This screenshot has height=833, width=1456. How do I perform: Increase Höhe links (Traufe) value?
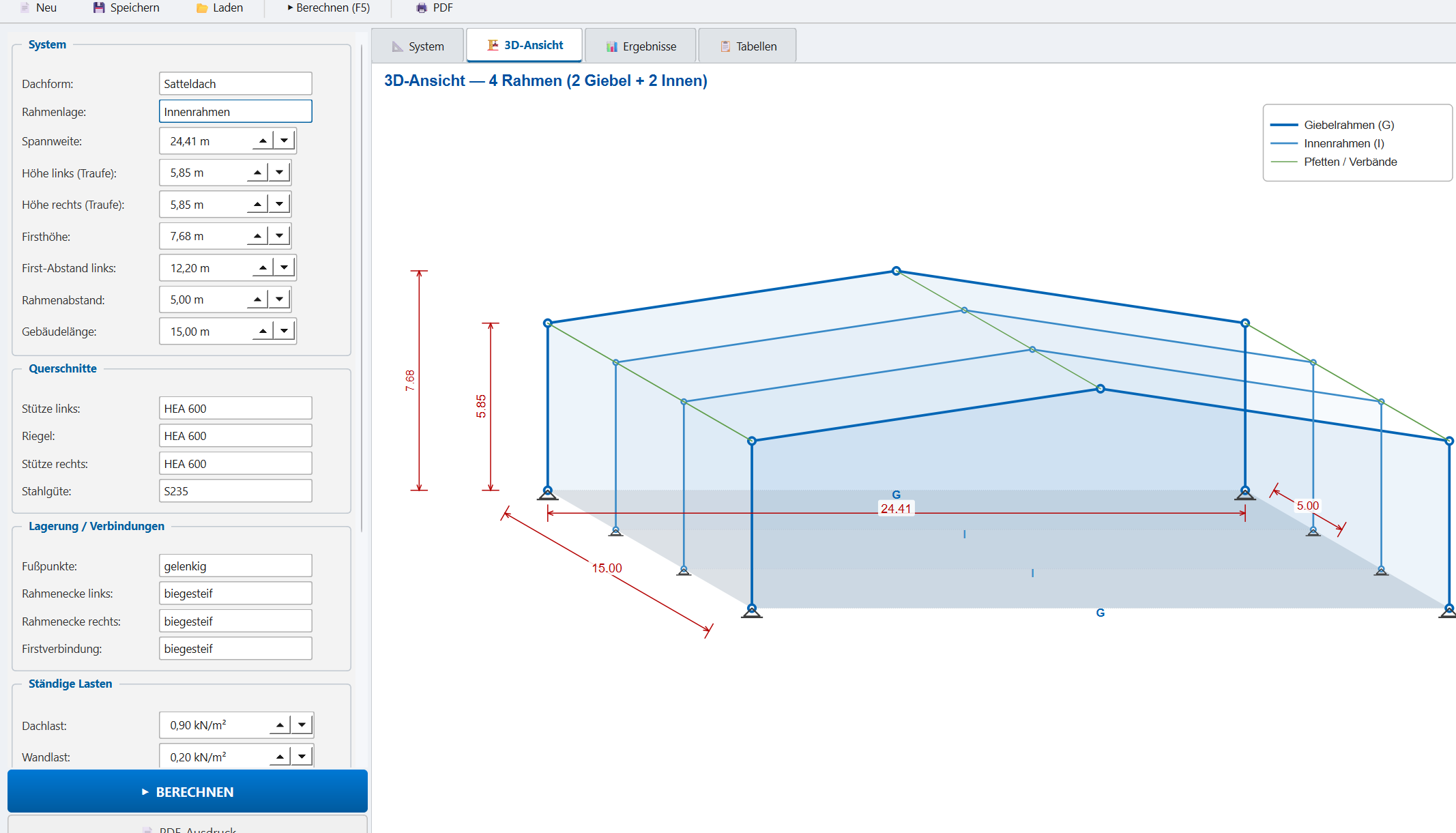257,173
